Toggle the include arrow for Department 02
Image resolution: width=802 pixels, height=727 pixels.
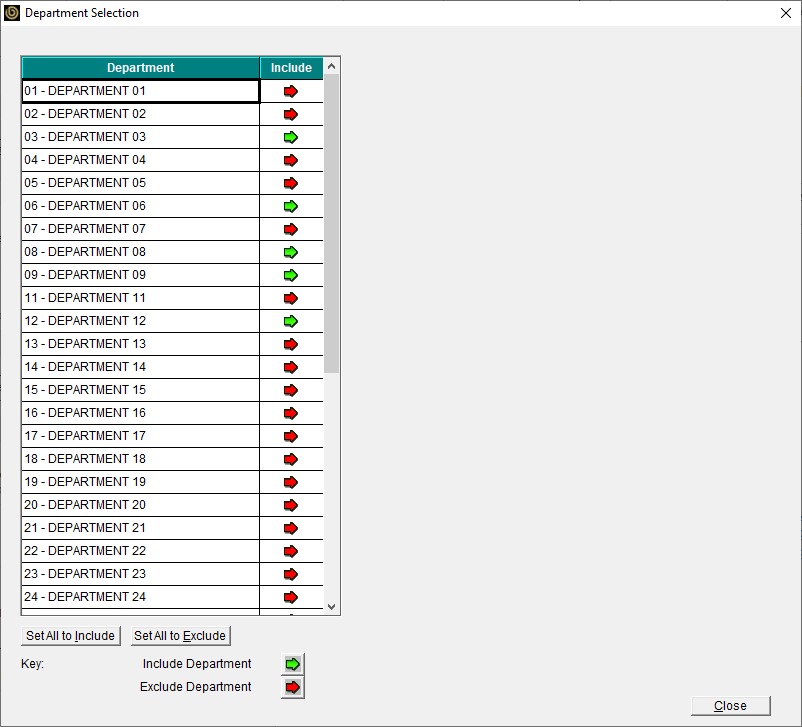click(291, 114)
